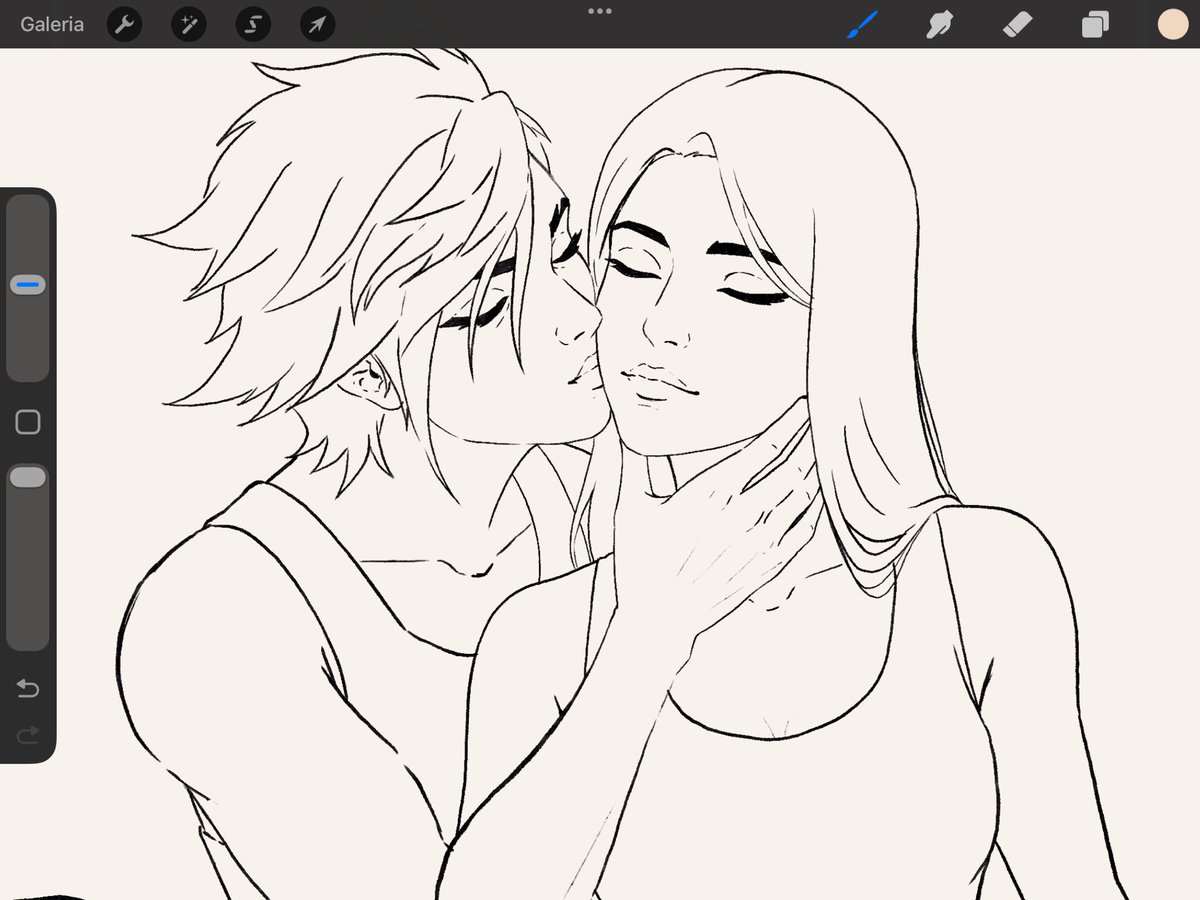Tap the three-dot canvas options

pyautogui.click(x=600, y=11)
